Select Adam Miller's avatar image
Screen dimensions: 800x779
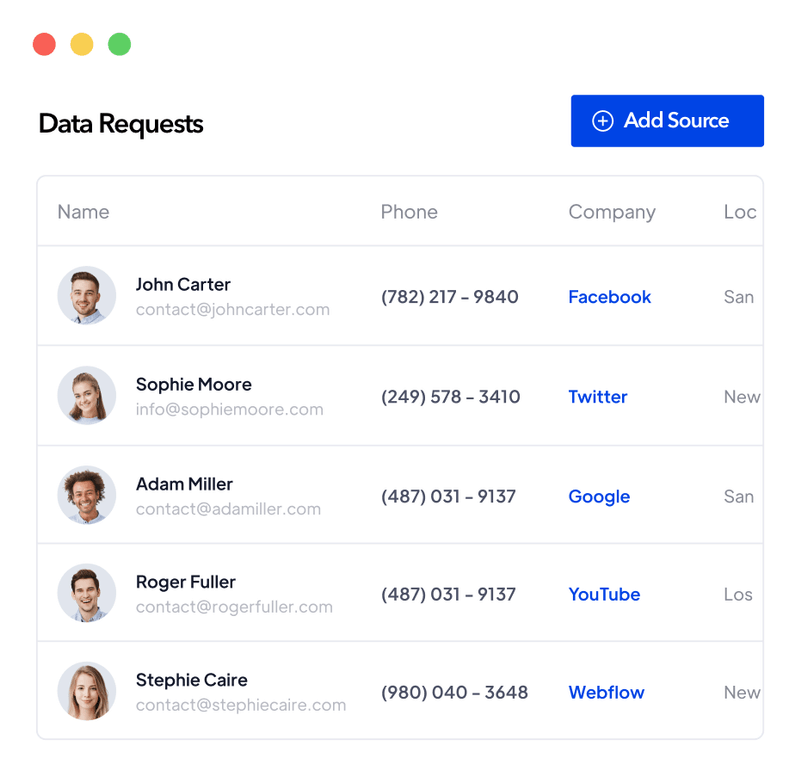87,494
